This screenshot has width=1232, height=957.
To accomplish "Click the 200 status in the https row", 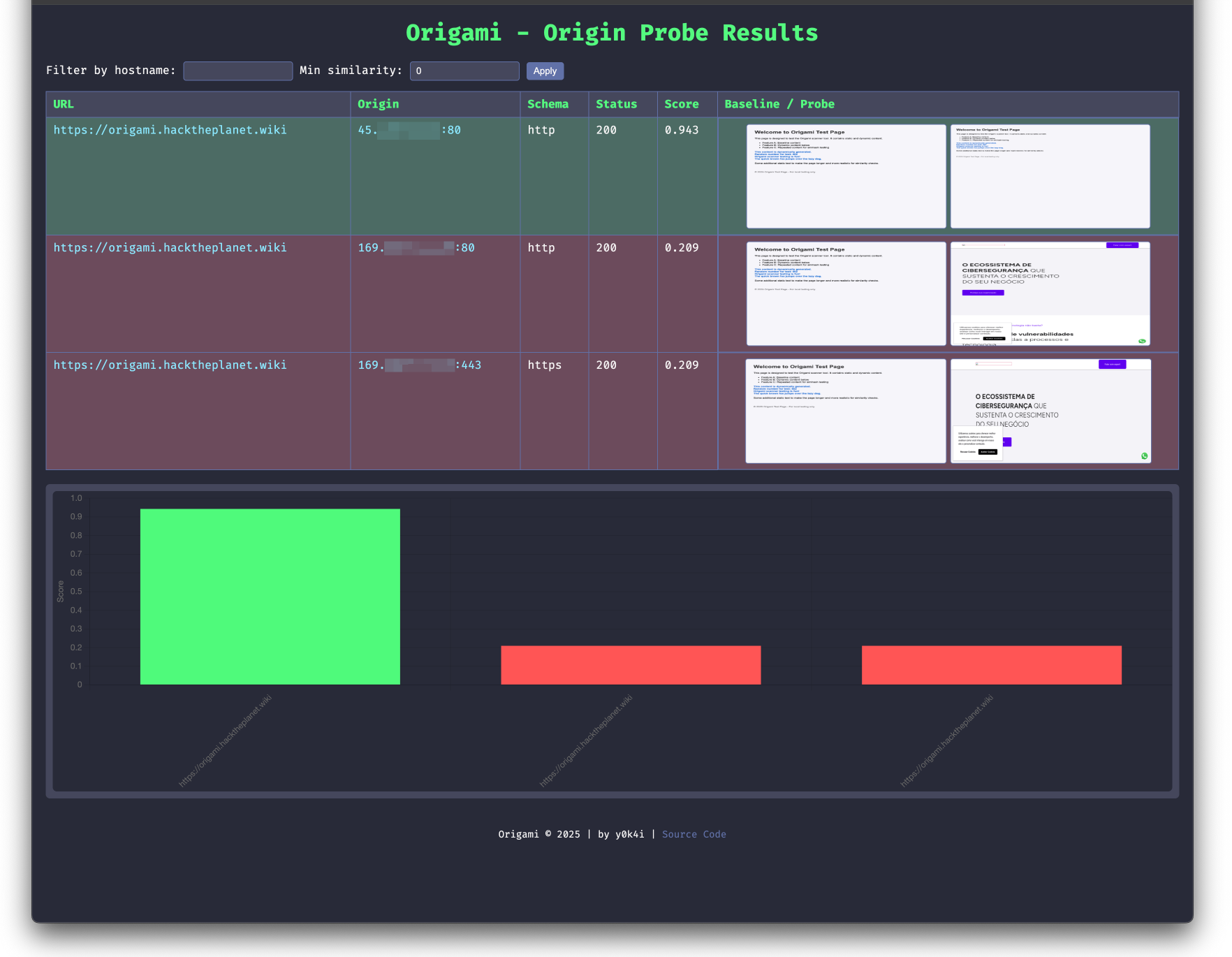I will click(606, 365).
